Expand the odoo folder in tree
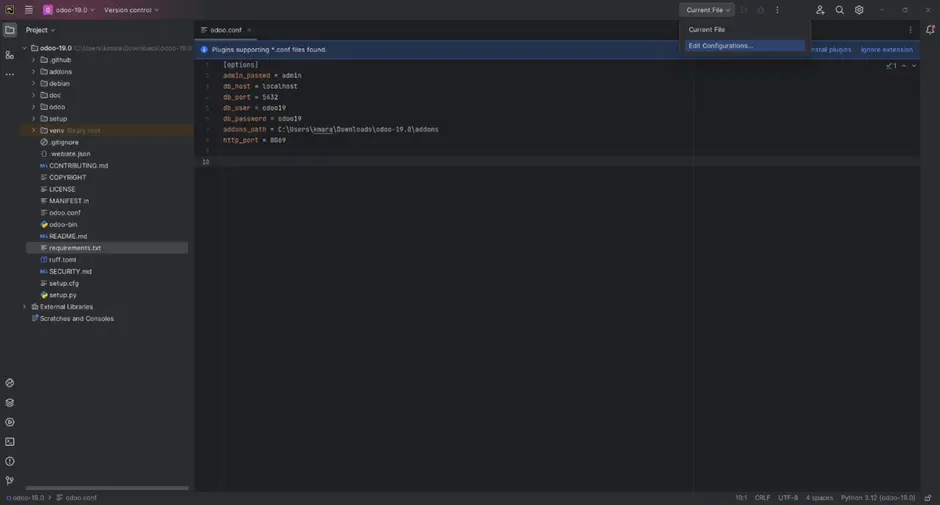This screenshot has width=940, height=505. click(34, 107)
